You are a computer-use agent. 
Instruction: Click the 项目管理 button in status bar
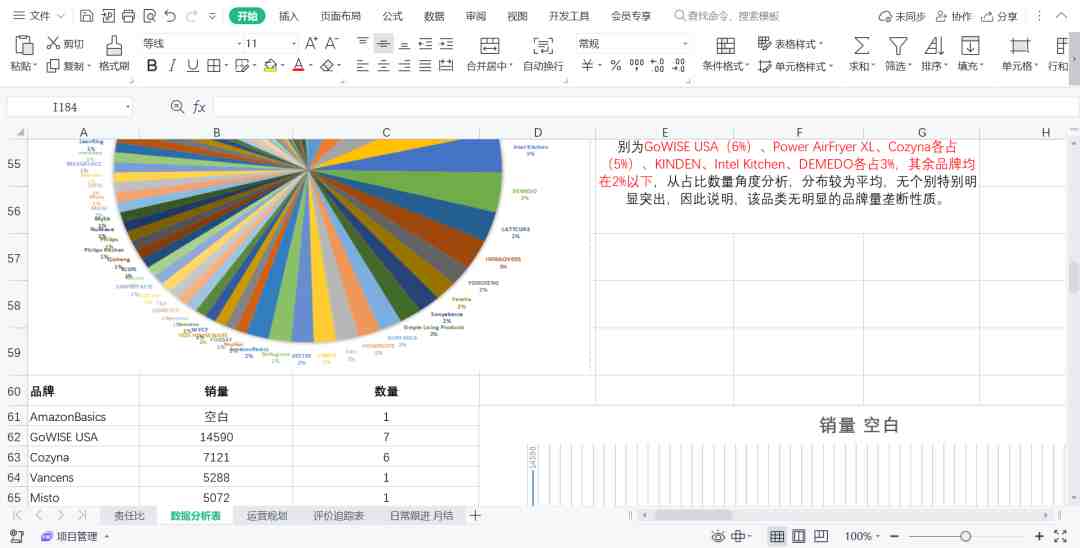[x=69, y=536]
